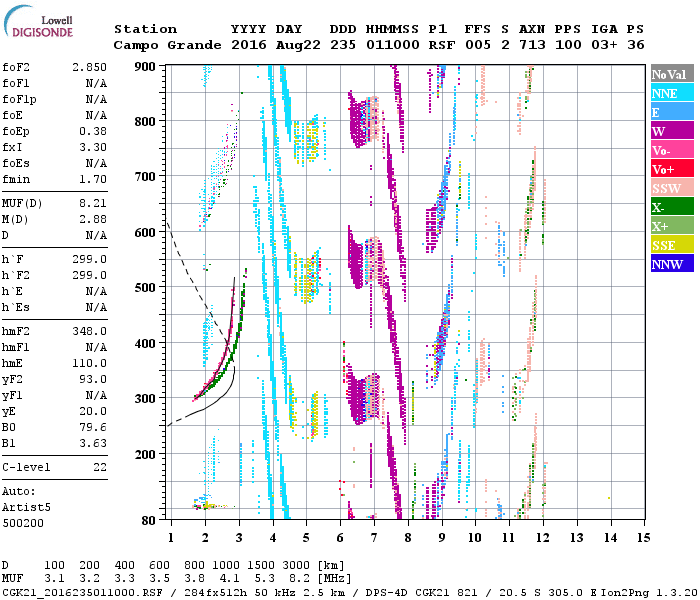Select the X+ light green legend swatch

(x=672, y=225)
